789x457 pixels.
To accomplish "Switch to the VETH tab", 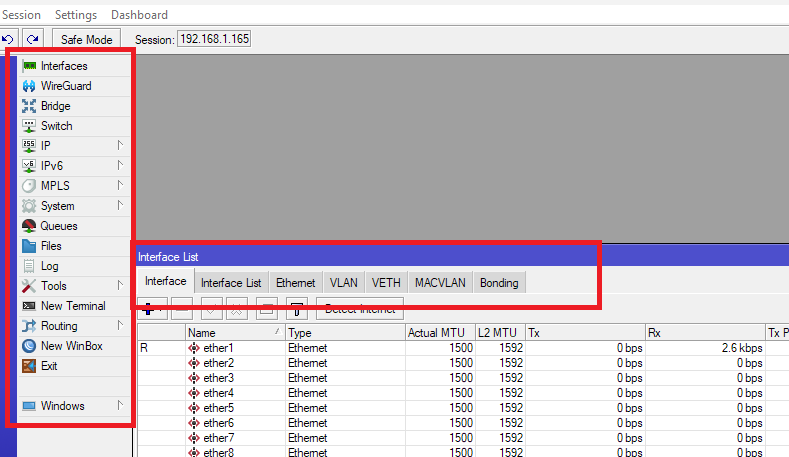I will tap(386, 283).
